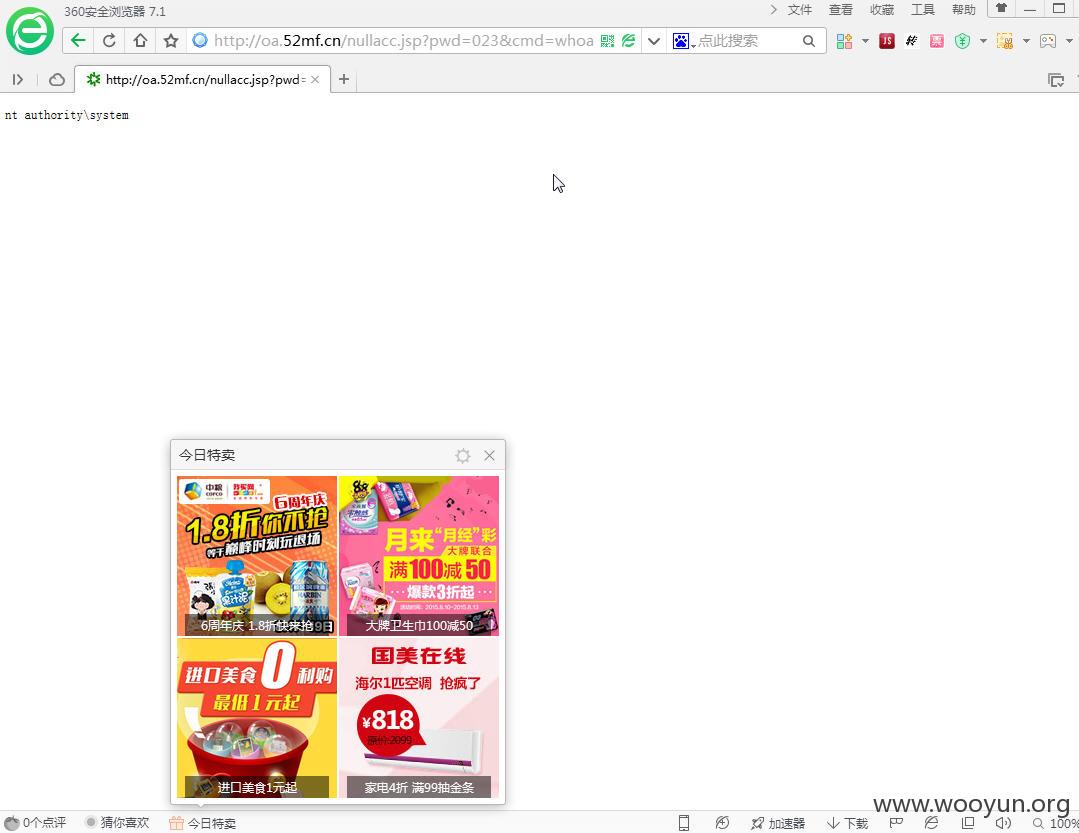Open the 进口美食1元起 ad
Screen dimensions: 1079x833
point(257,718)
